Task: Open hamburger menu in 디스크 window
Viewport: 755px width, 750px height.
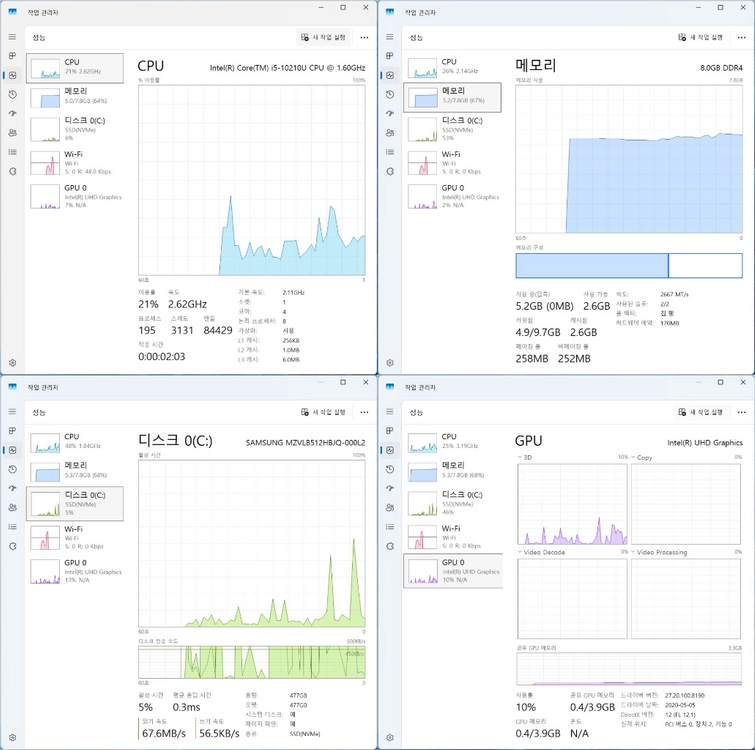Action: 13,412
